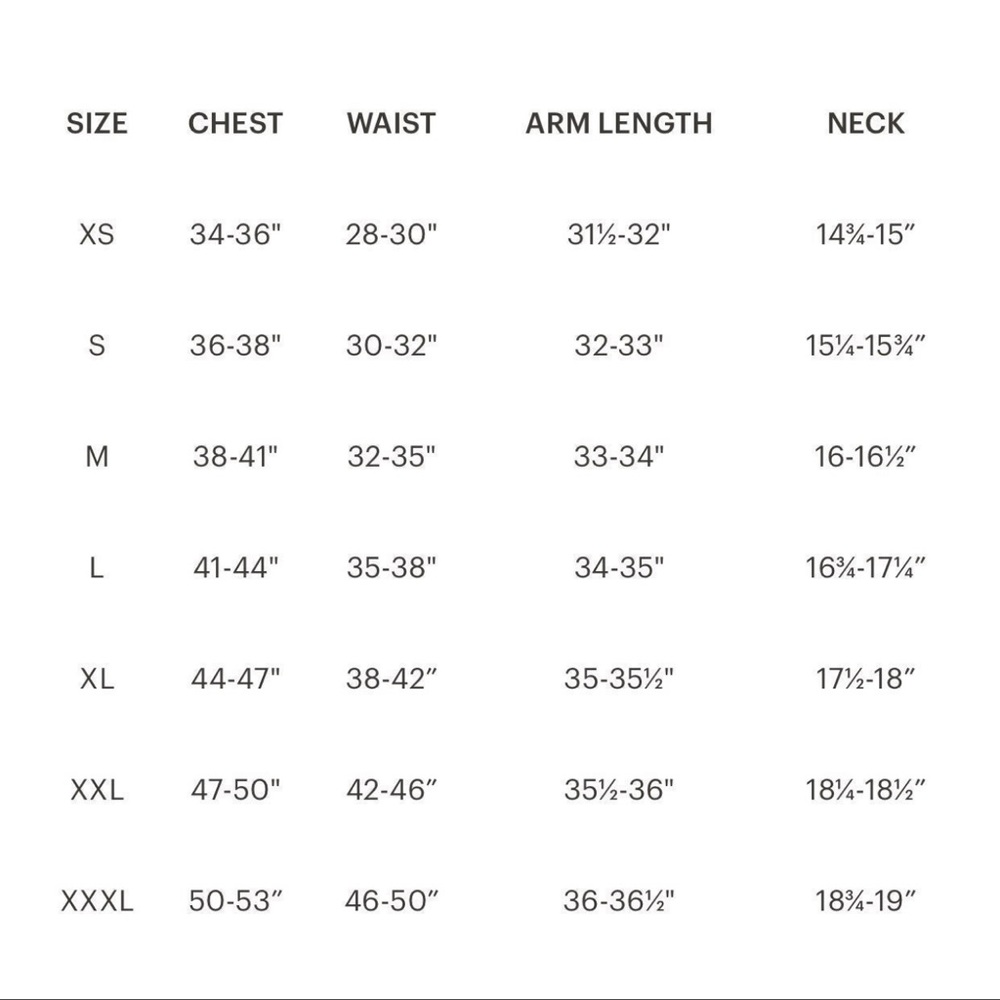This screenshot has width=1000, height=1000.
Task: Click the 32-35" waist measurement
Action: pos(392,456)
